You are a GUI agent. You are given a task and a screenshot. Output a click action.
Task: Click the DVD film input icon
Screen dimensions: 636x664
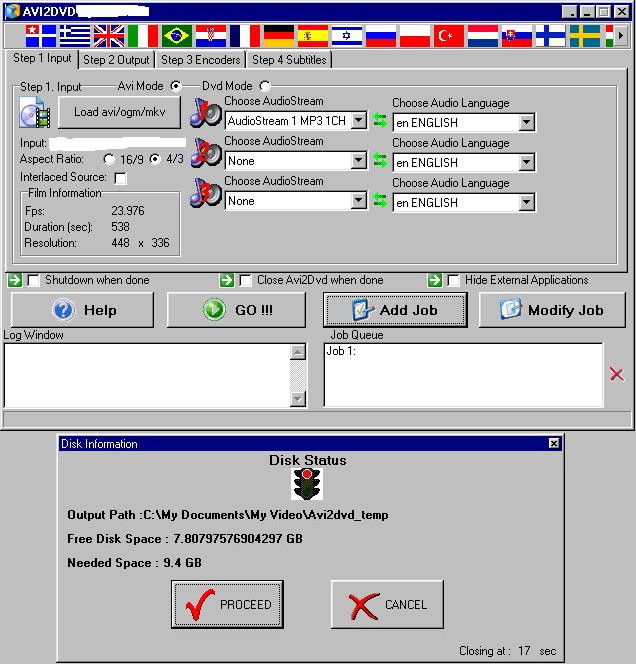(x=35, y=112)
